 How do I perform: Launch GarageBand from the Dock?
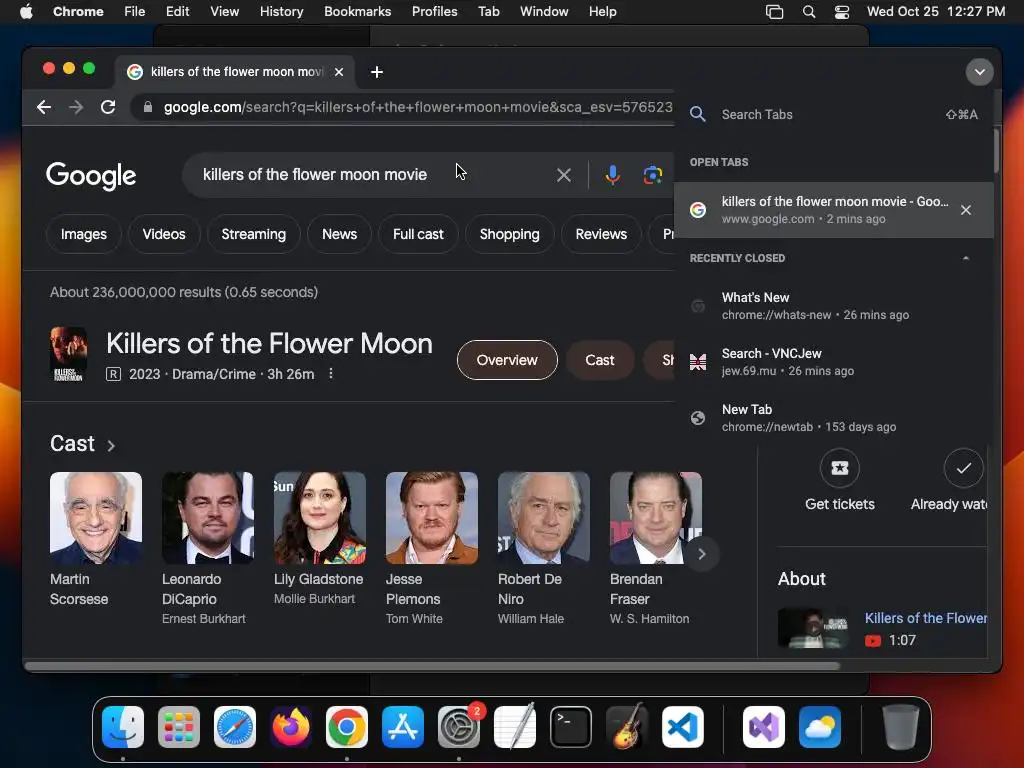627,727
